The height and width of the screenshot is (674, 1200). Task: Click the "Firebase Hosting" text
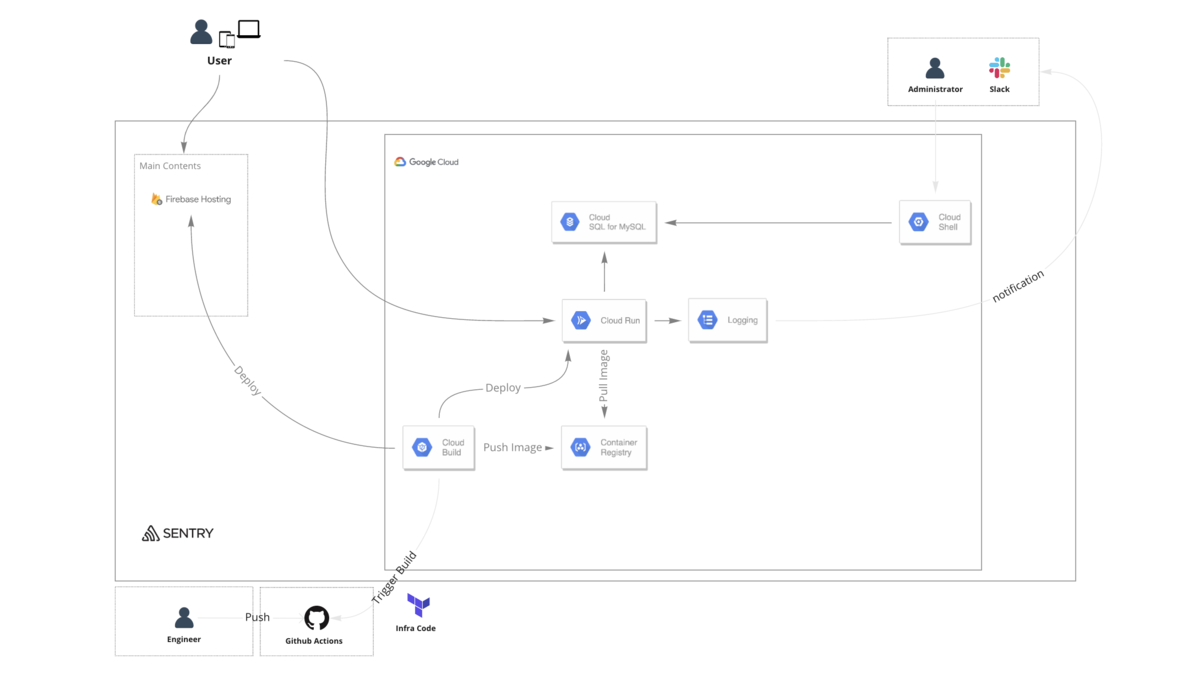[198, 199]
